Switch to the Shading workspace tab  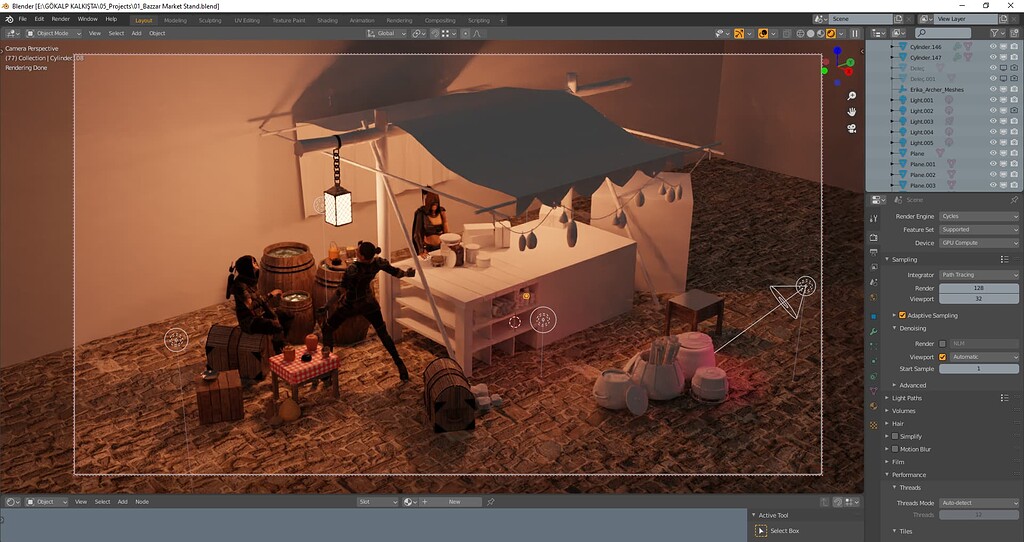(327, 20)
